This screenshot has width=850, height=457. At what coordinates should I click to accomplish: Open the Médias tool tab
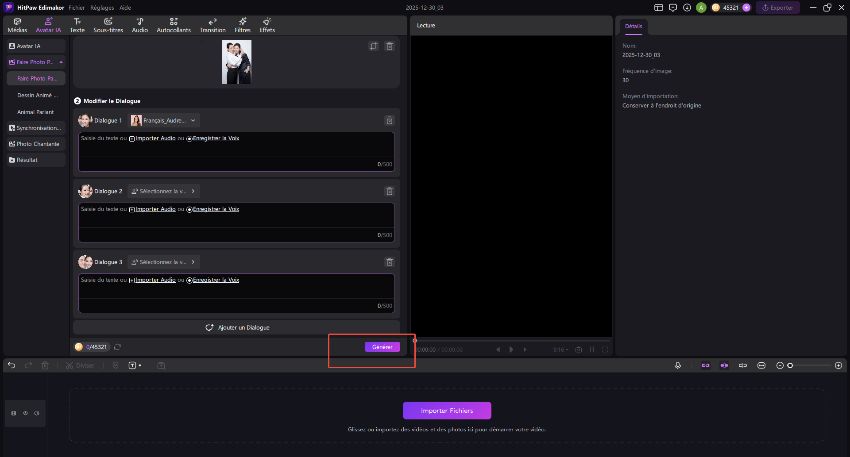(17, 25)
